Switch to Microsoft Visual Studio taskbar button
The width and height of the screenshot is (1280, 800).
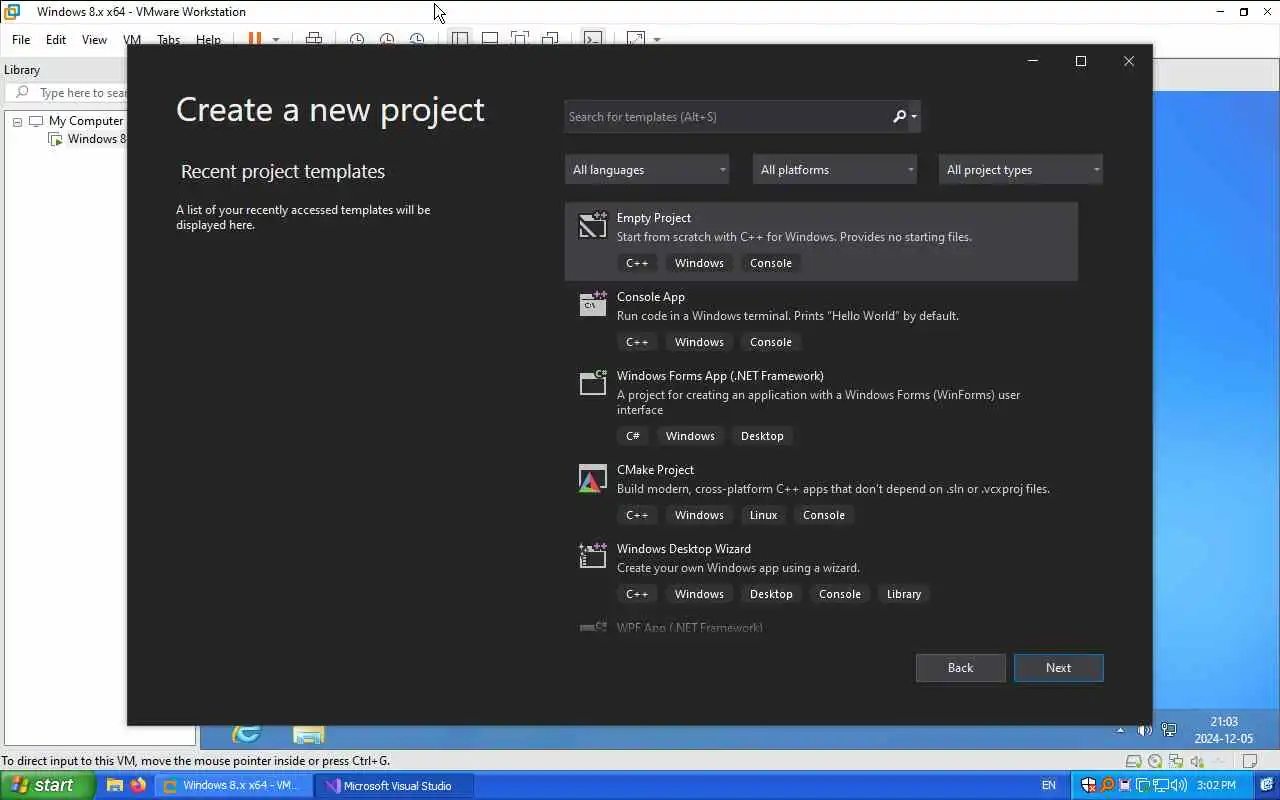(x=394, y=785)
